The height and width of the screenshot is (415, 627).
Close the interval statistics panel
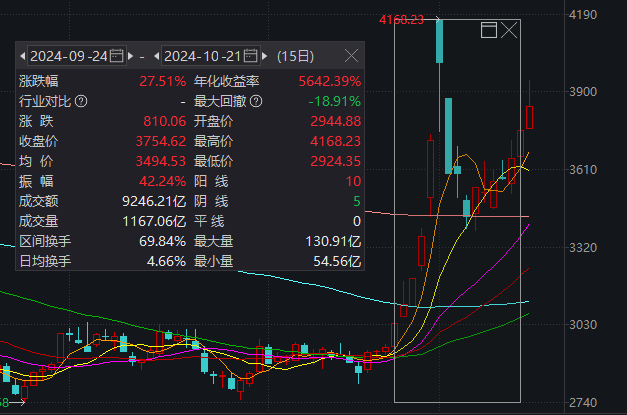click(351, 56)
